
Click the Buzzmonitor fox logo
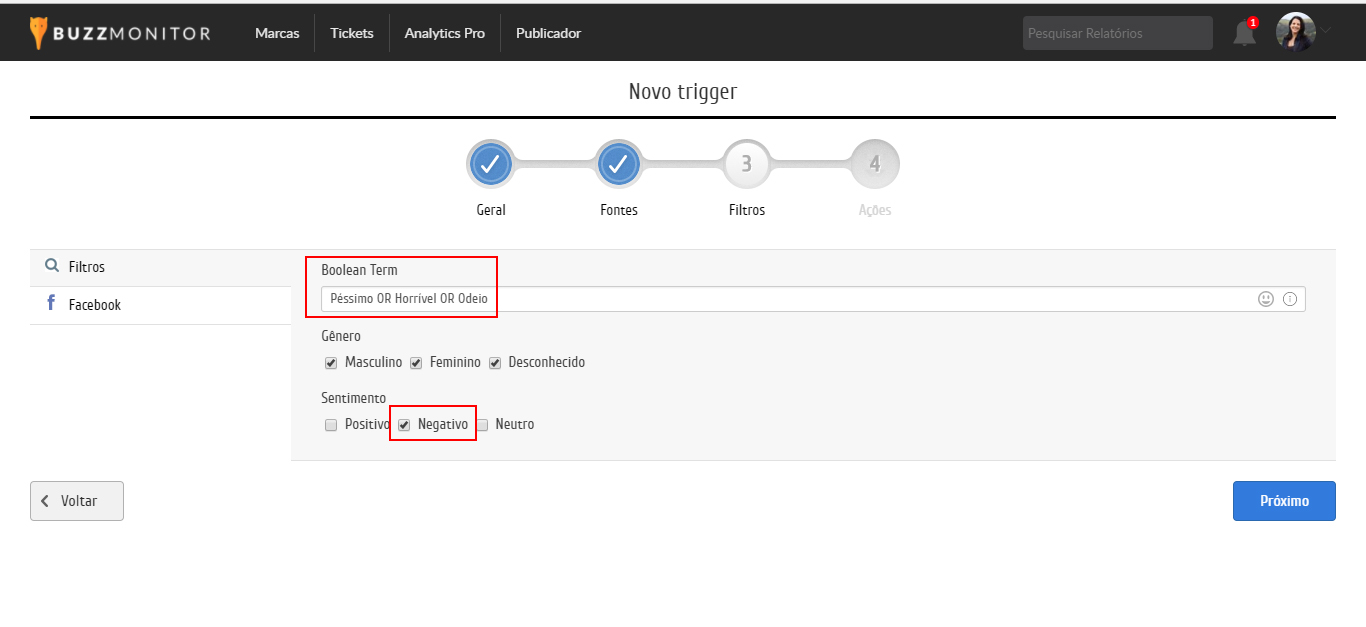(x=39, y=33)
